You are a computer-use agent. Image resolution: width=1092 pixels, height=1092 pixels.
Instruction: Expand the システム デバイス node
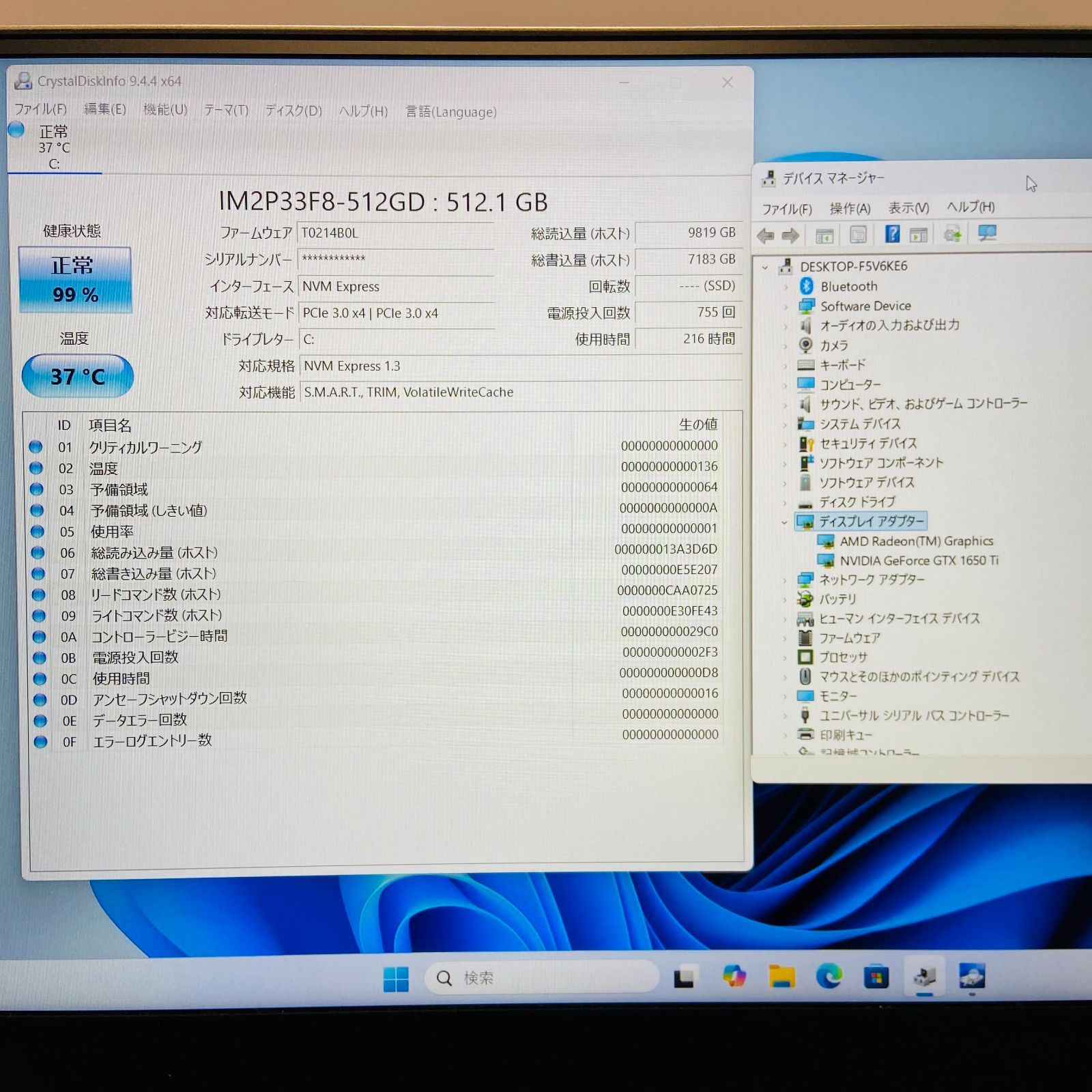coord(785,425)
